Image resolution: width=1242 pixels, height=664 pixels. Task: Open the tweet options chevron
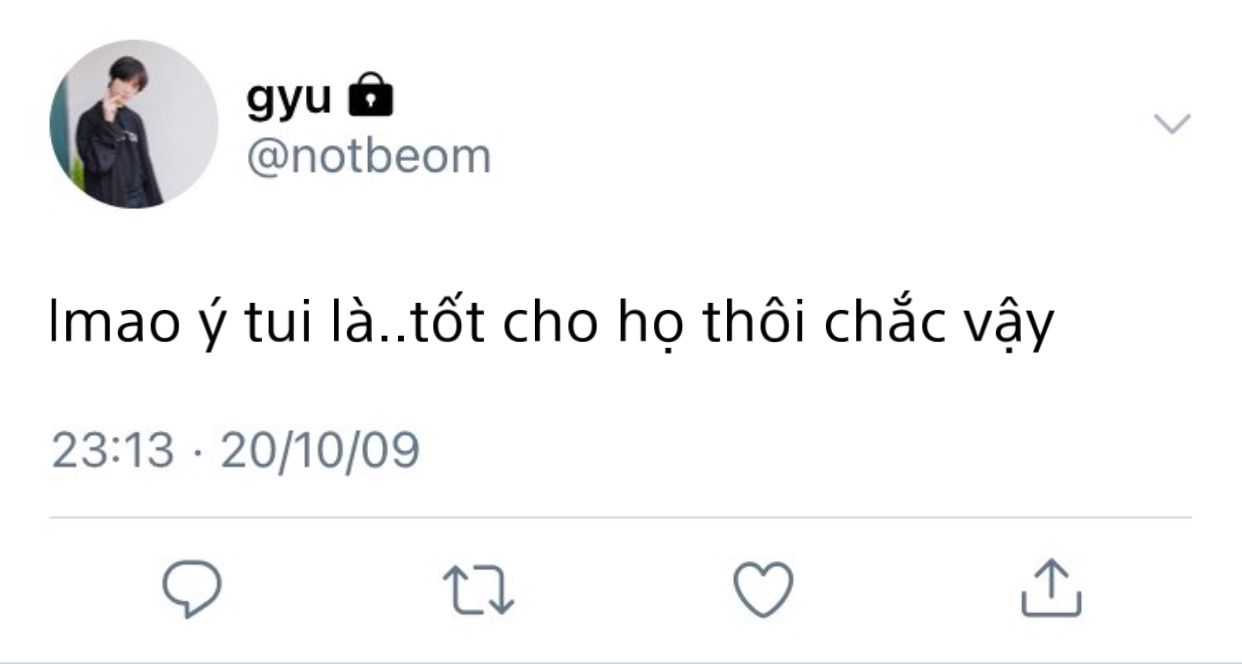[x=1172, y=124]
